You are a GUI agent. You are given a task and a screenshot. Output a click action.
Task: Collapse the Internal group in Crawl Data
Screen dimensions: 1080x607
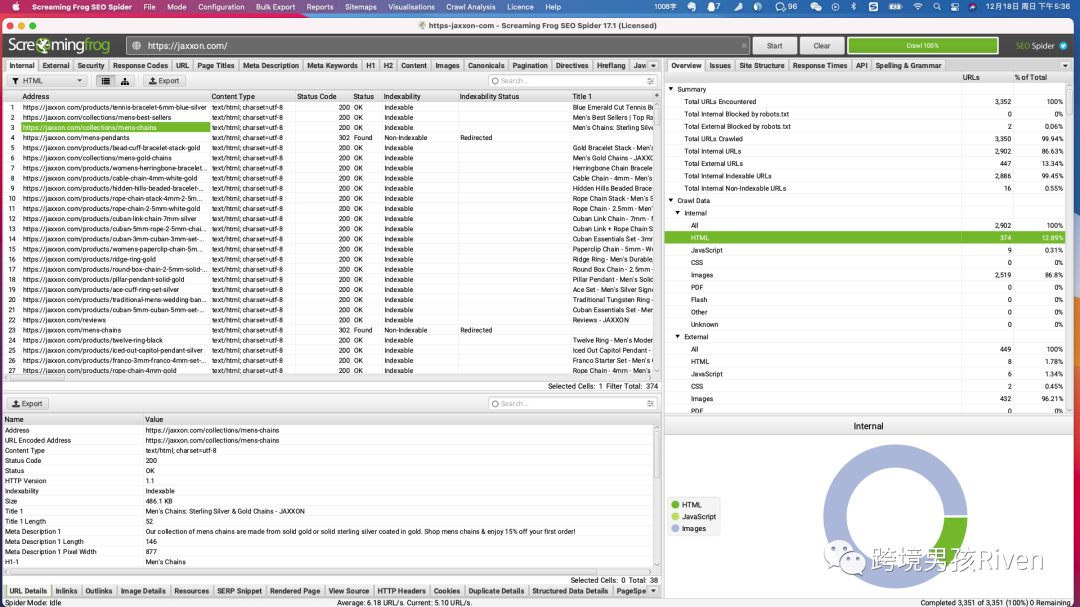coord(678,213)
